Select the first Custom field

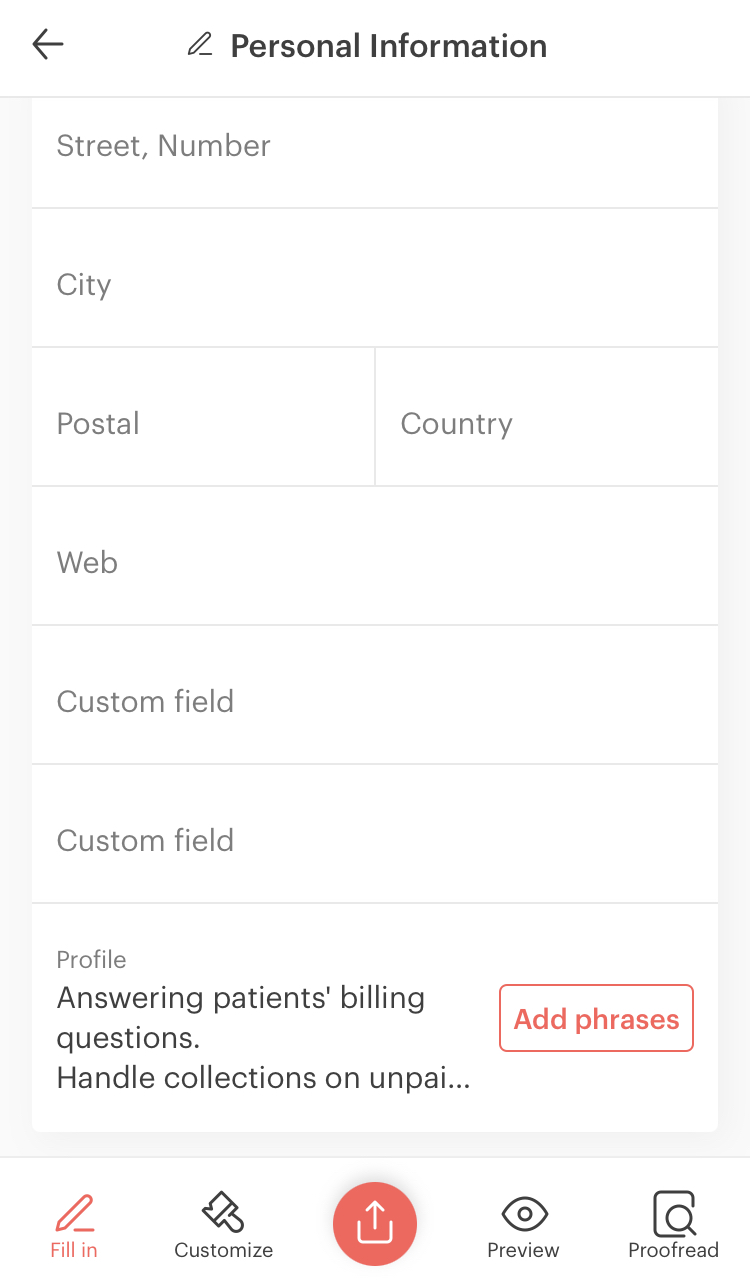tap(375, 702)
